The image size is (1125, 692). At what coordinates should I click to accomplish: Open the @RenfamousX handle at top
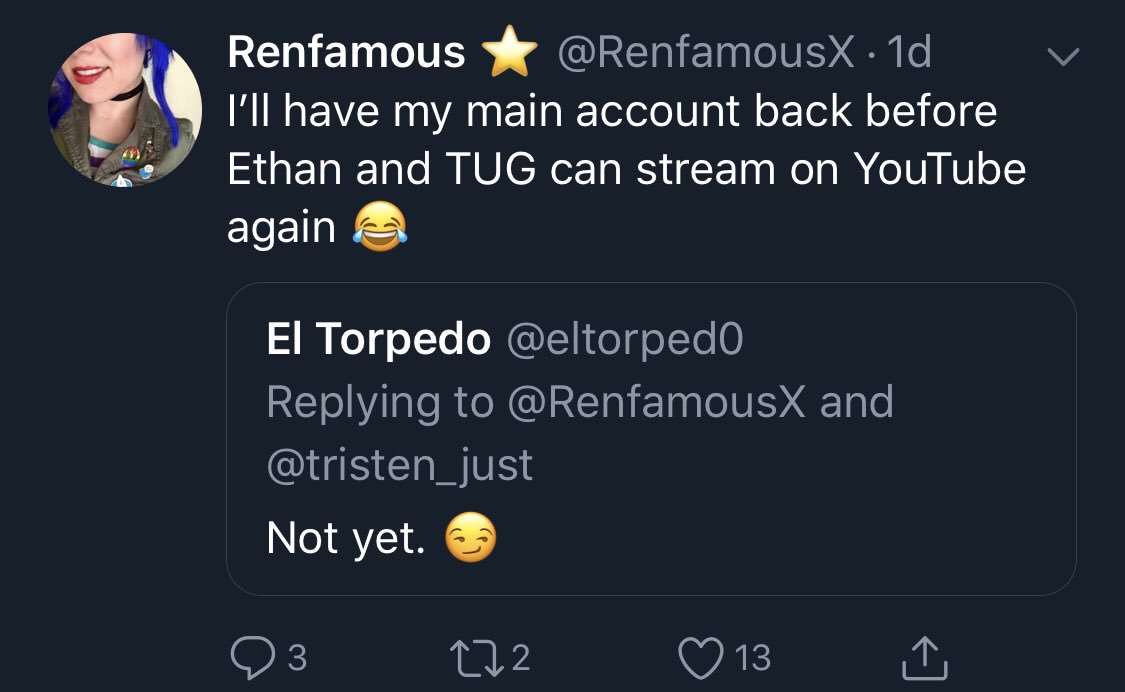706,52
